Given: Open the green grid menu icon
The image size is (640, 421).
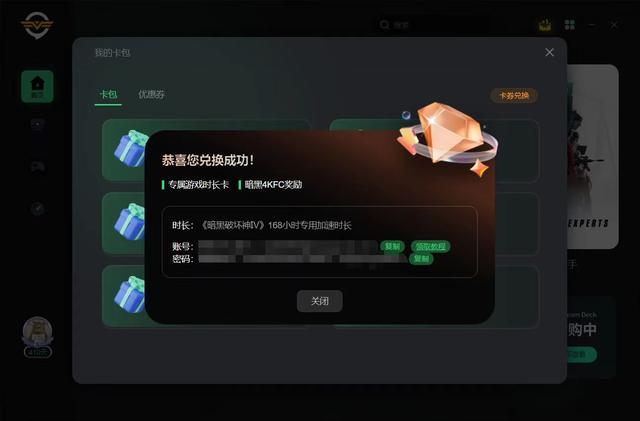Looking at the screenshot, I should pos(570,25).
